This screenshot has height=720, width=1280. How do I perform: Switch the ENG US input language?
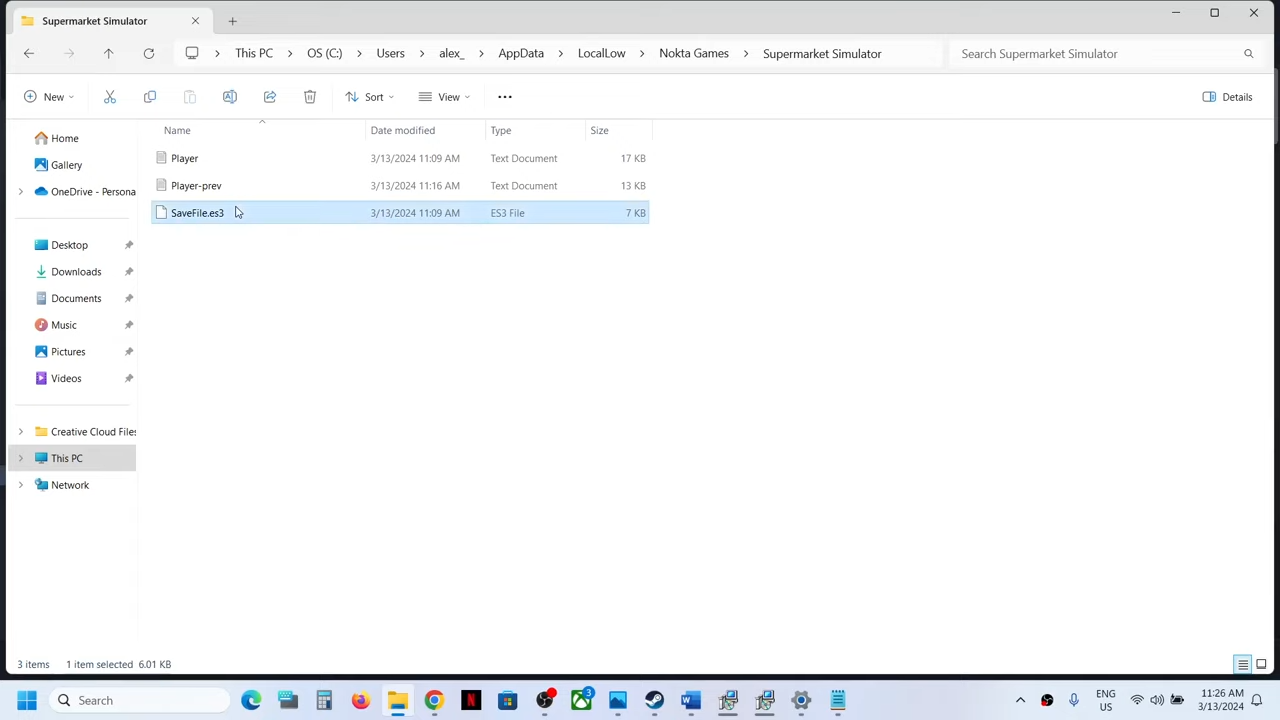pyautogui.click(x=1105, y=701)
